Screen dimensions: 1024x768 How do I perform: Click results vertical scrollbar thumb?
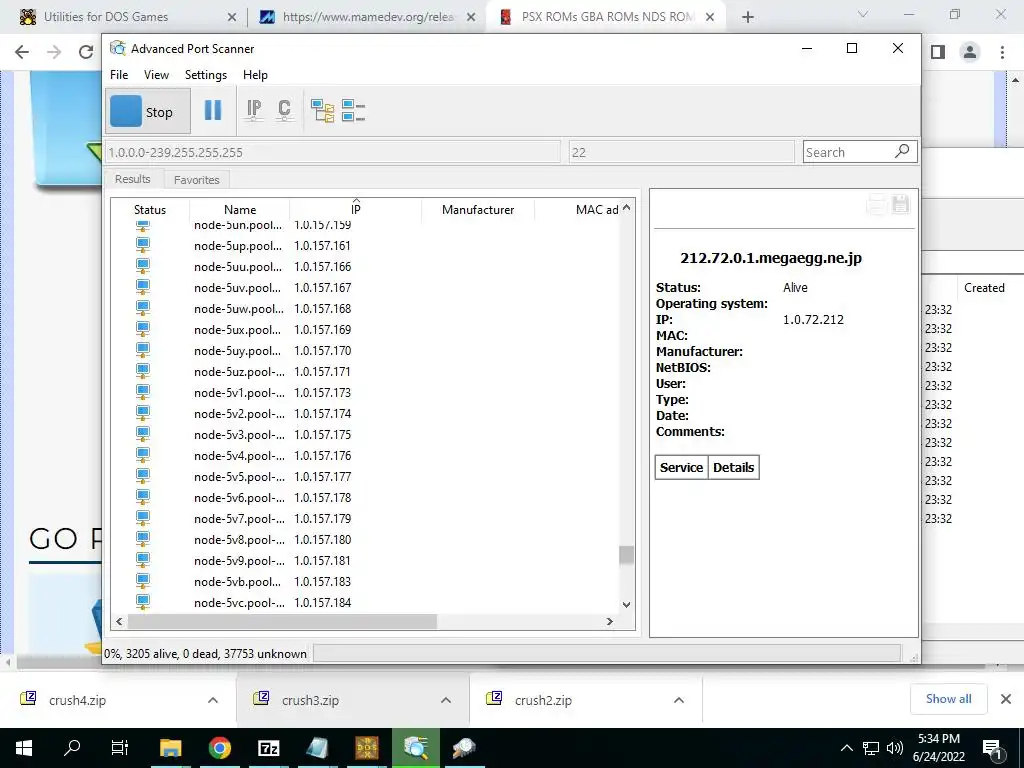tap(626, 555)
